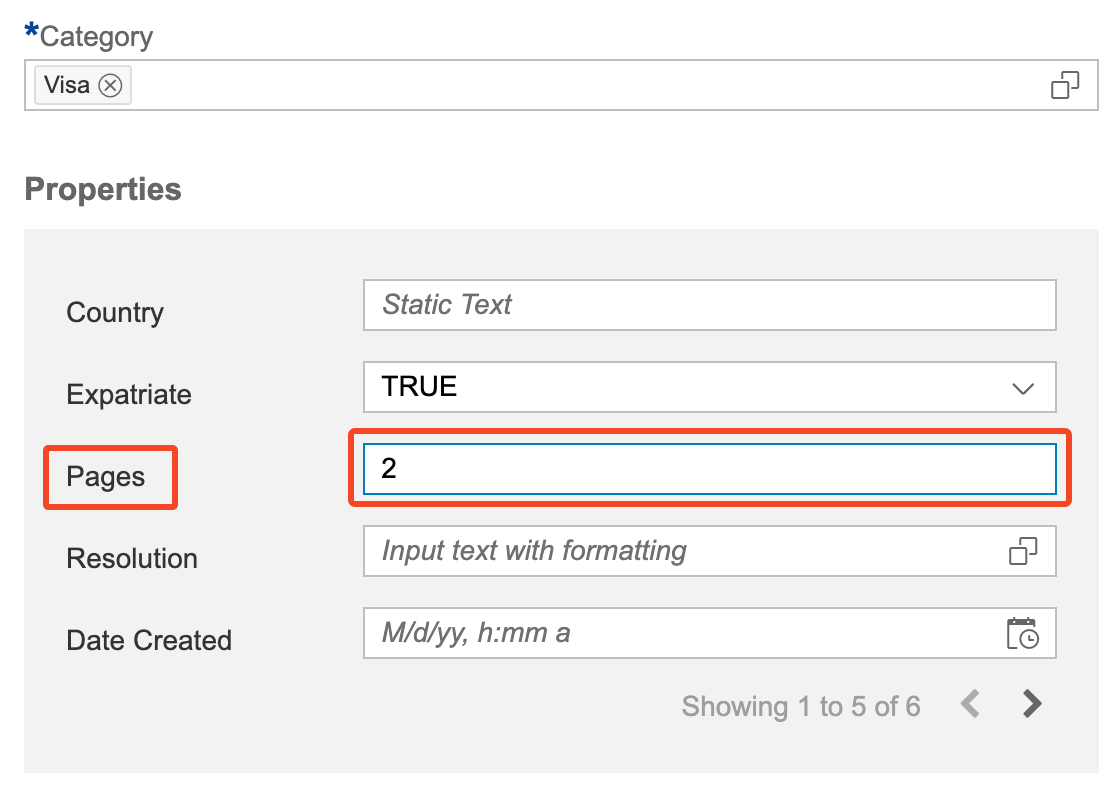The image size is (1120, 790).
Task: Click the Showing 1 to 5 of 6 text
Action: point(800,707)
